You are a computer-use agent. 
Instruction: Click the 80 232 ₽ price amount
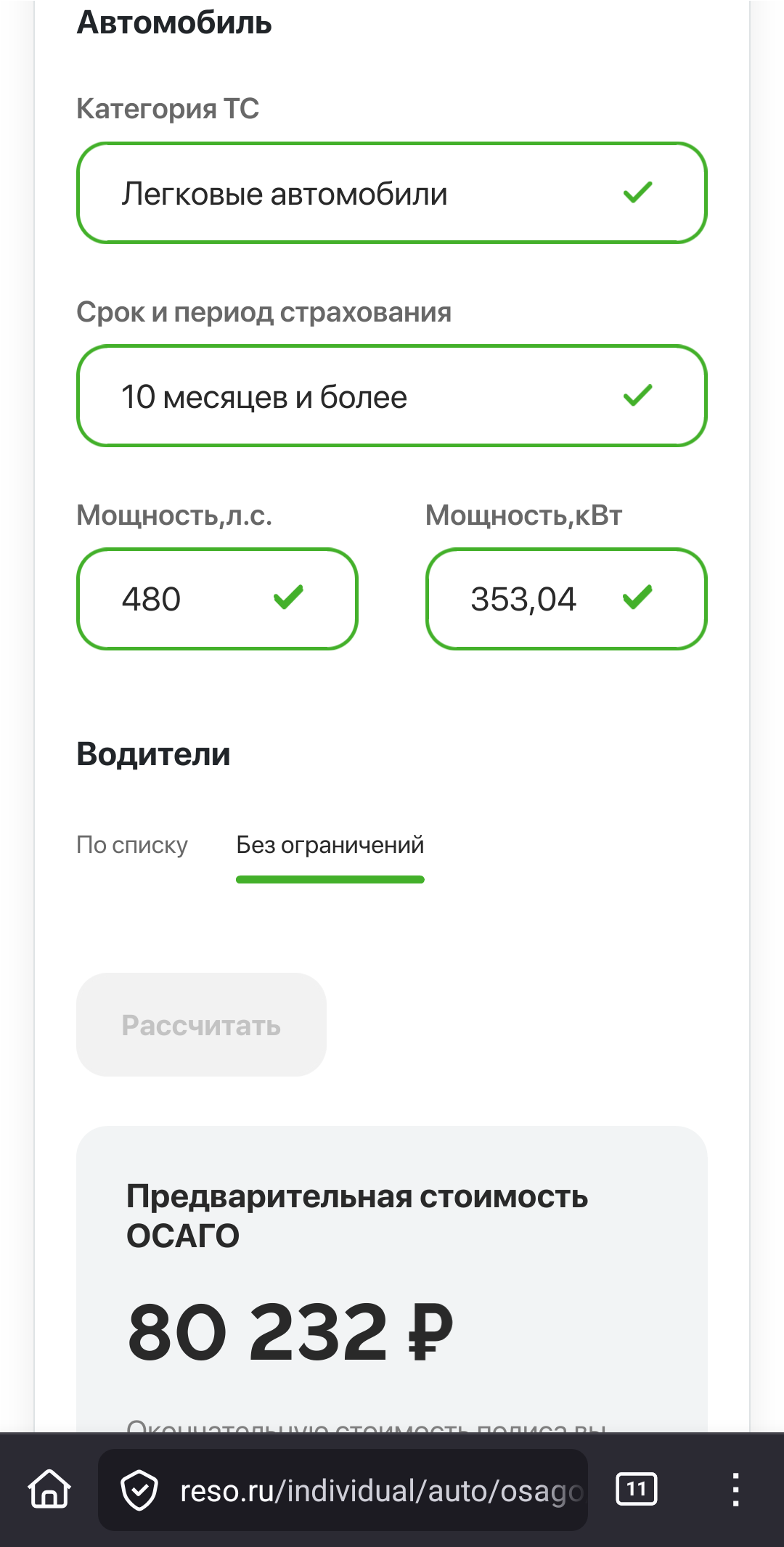290,1333
